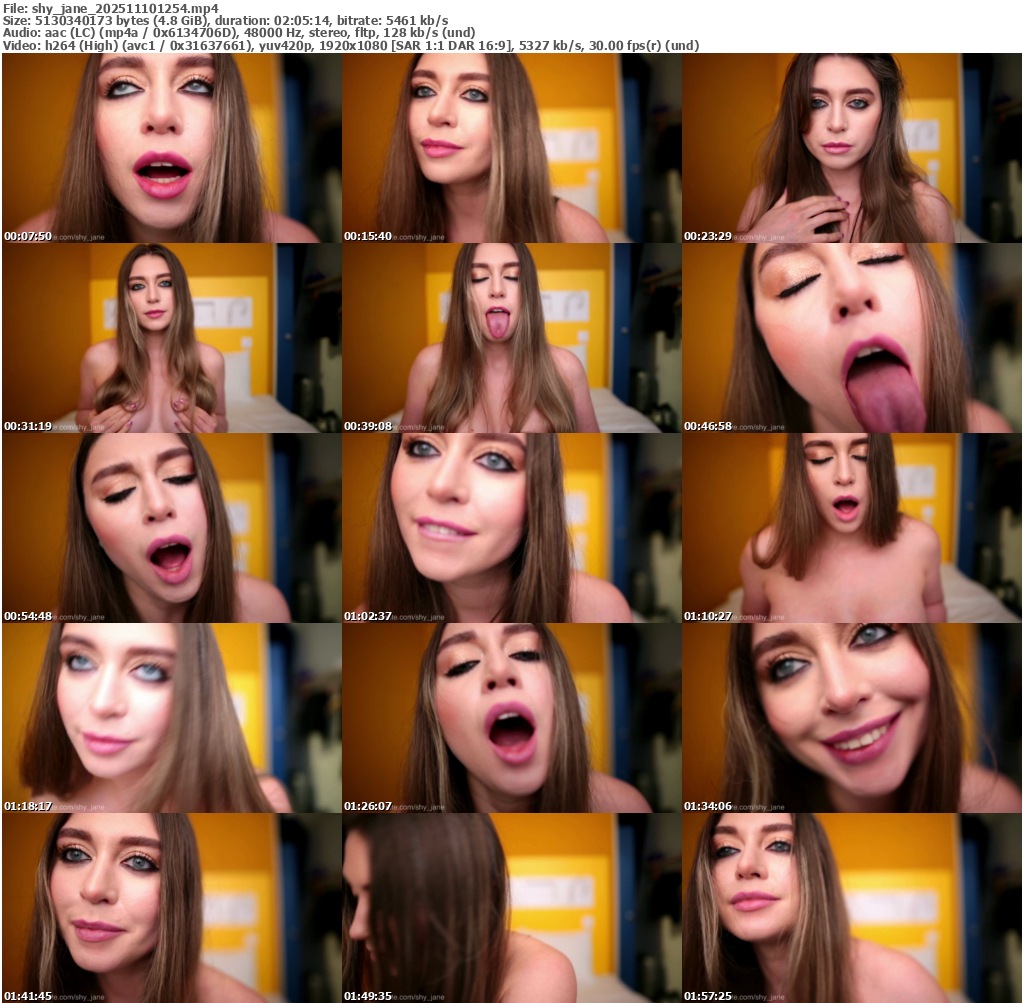Select the Video h264 codec info line
1024x1003 pixels.
350,46
